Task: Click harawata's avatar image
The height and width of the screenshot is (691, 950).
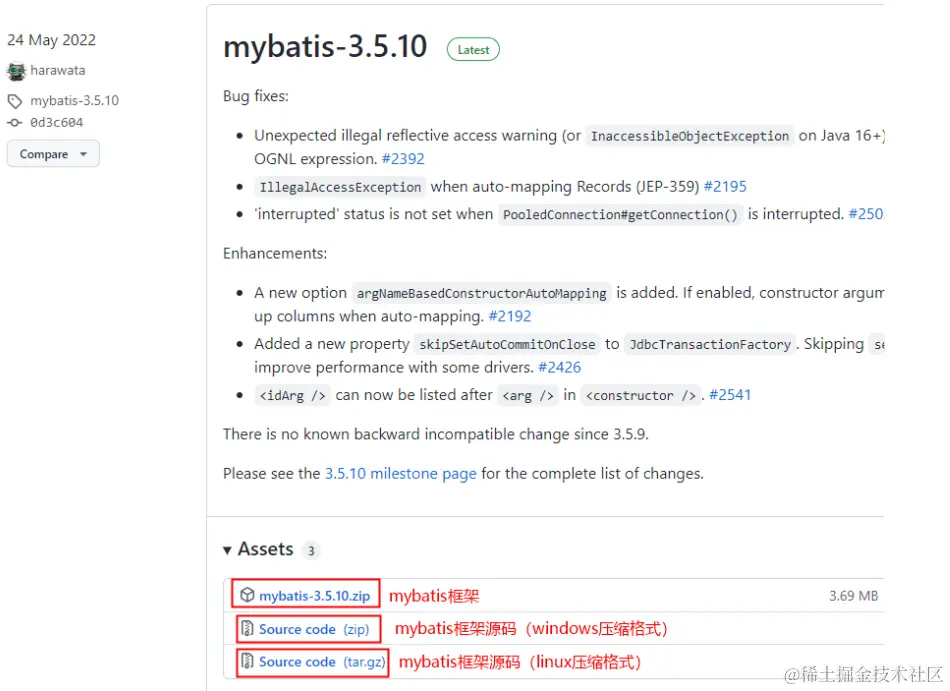Action: point(16,71)
